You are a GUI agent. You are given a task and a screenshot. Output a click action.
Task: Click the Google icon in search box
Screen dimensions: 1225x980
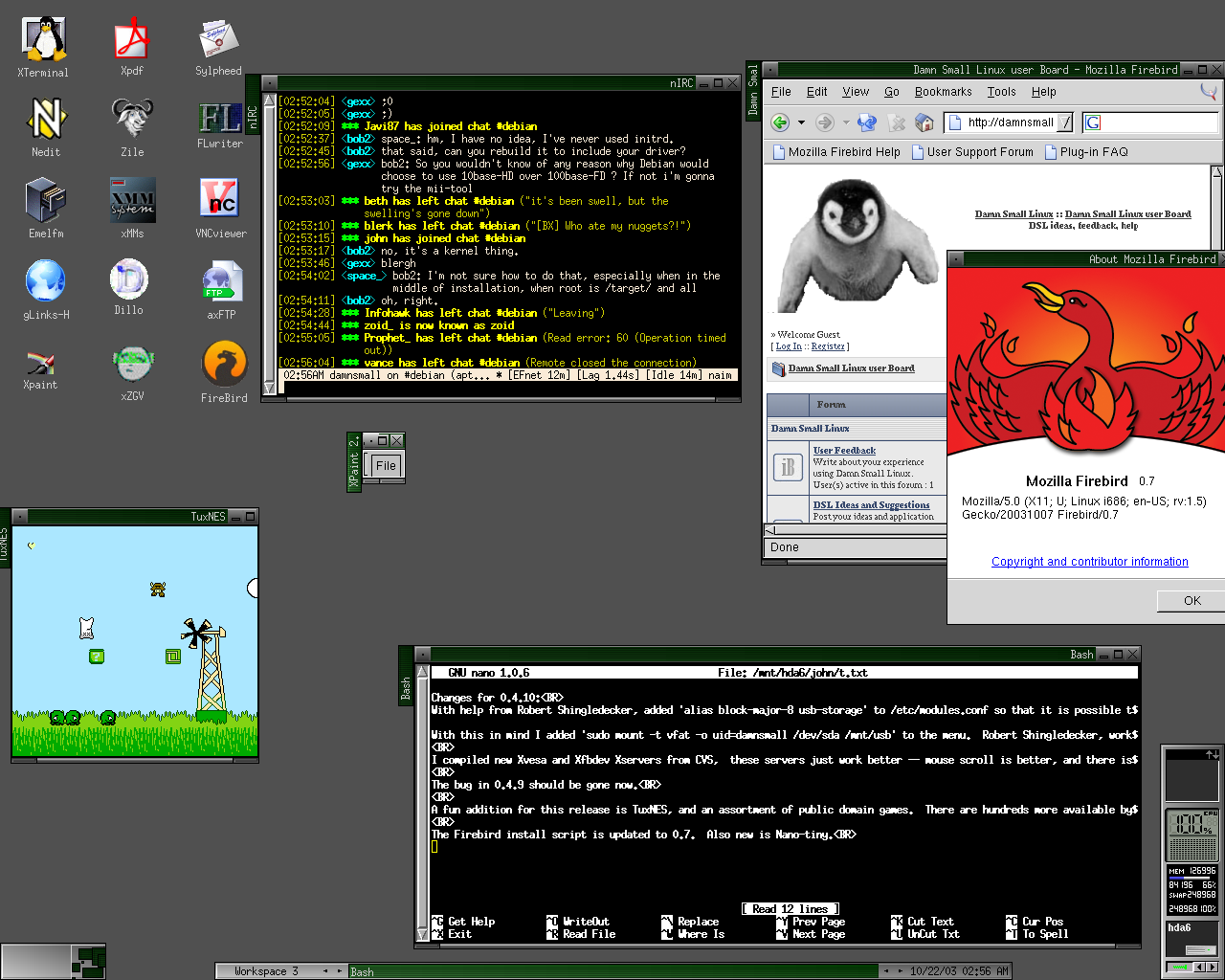(1094, 122)
